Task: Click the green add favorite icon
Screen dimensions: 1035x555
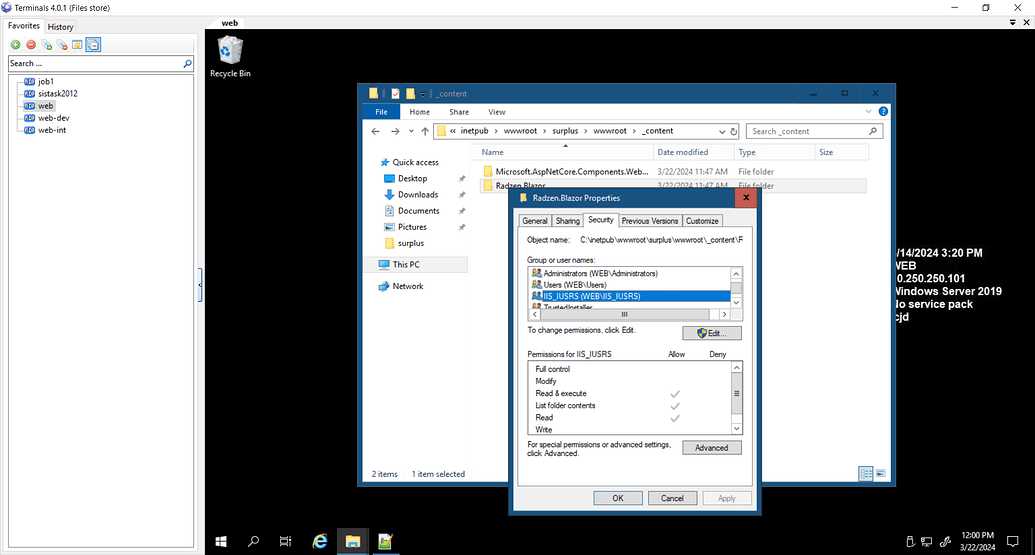Action: click(x=16, y=45)
